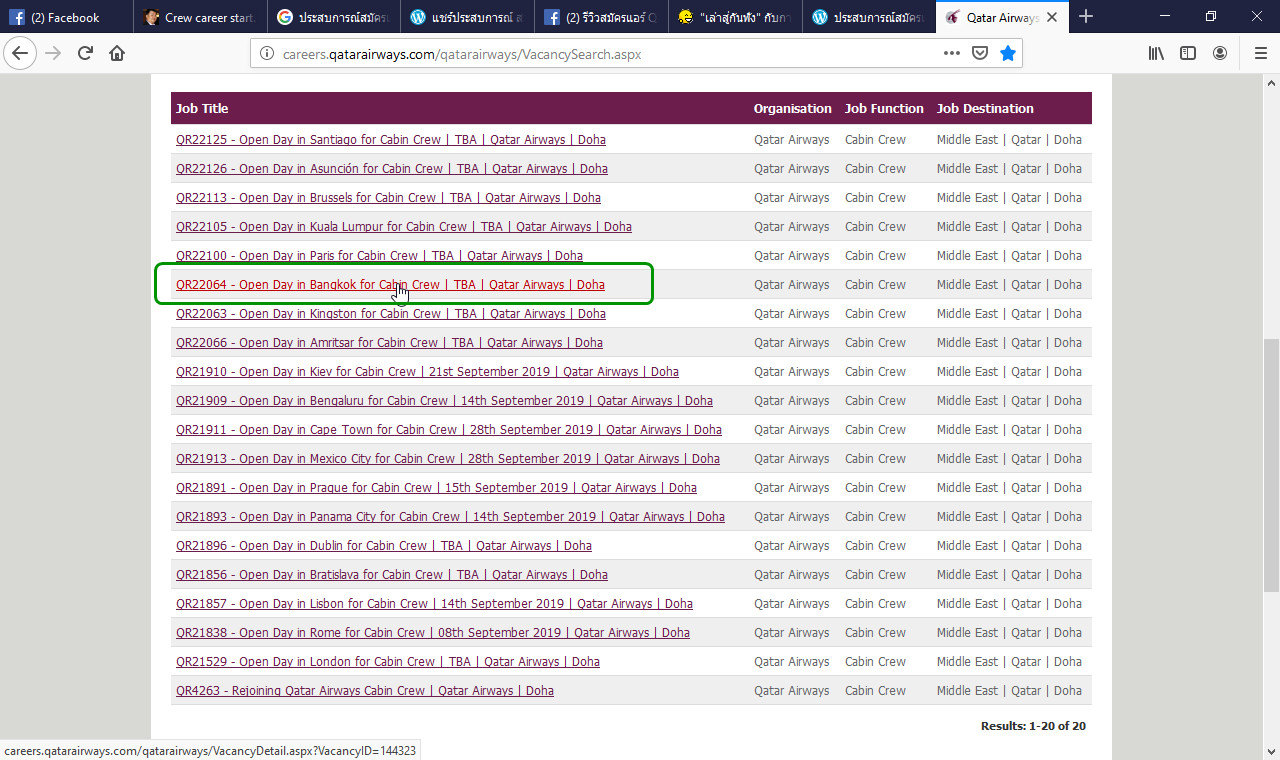Switch to the (2) Facebook tab

coord(67,17)
